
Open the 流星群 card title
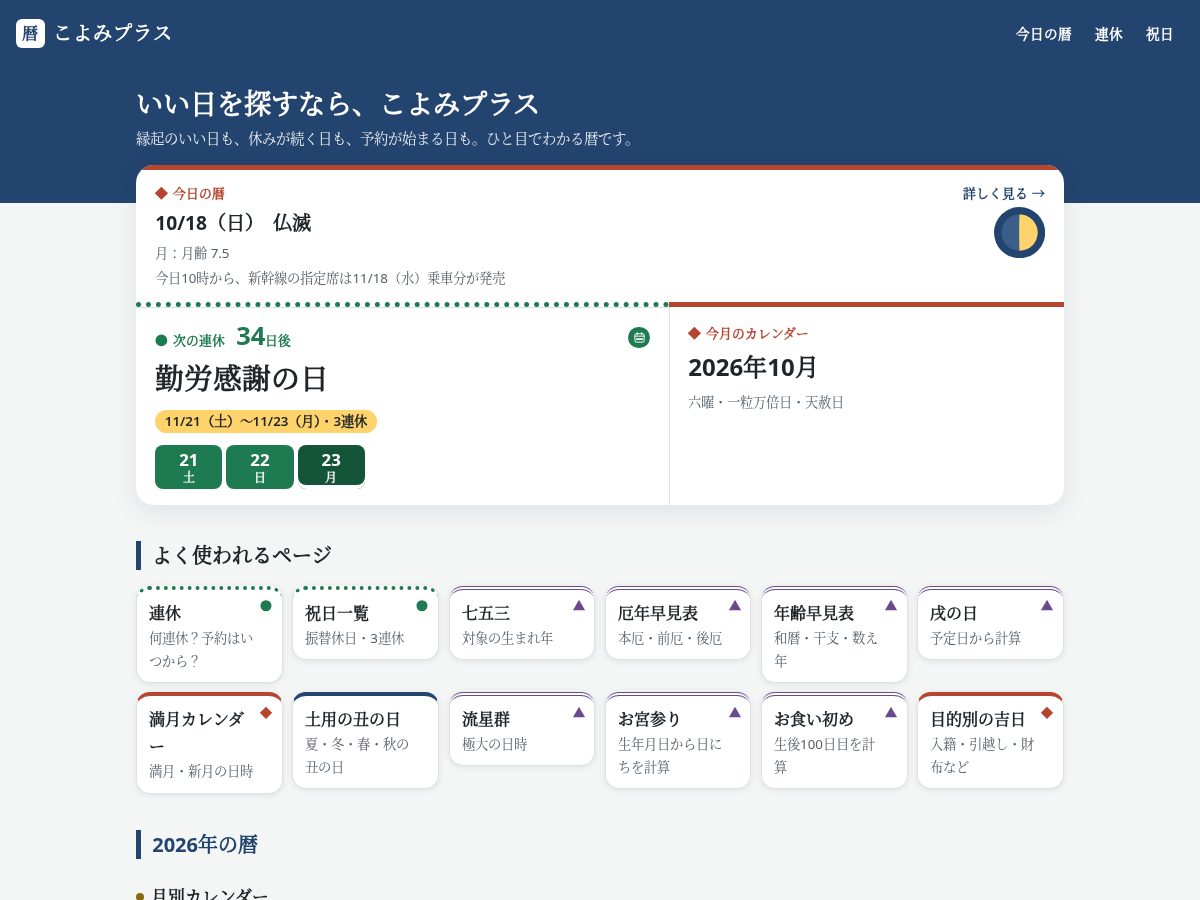486,719
